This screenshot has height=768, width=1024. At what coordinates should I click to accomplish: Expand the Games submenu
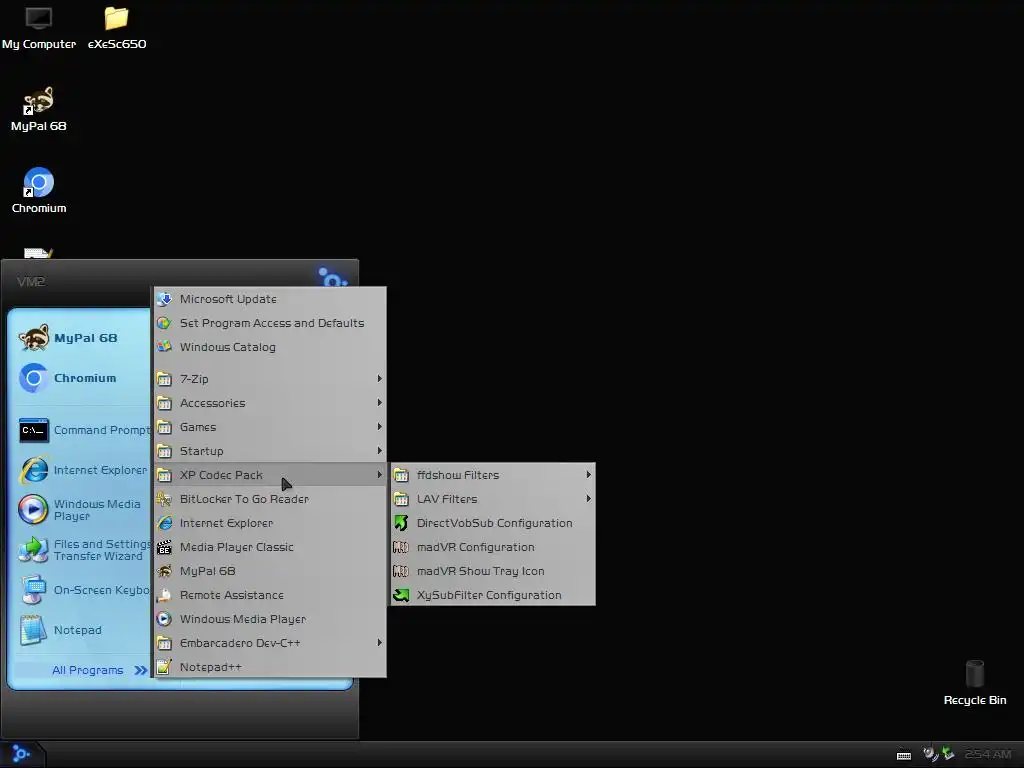[x=270, y=427]
